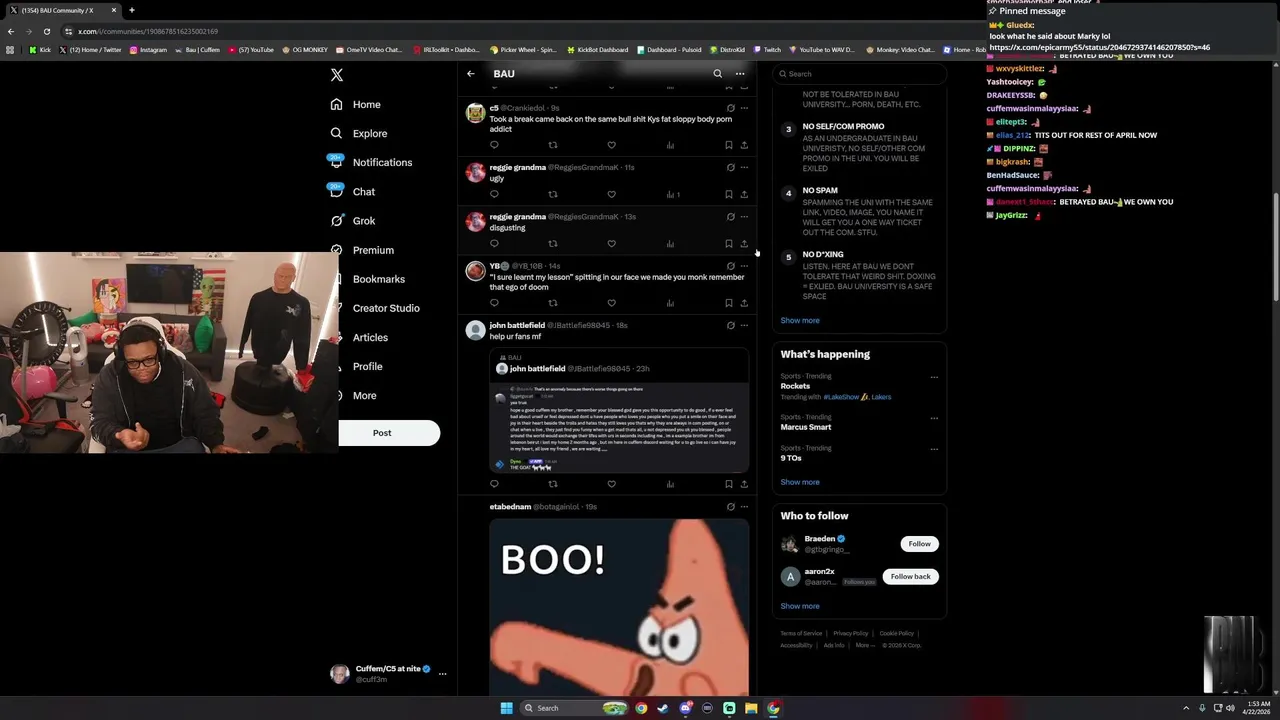This screenshot has width=1280, height=720.
Task: Open File Explorer from the taskbar
Action: pyautogui.click(x=751, y=708)
